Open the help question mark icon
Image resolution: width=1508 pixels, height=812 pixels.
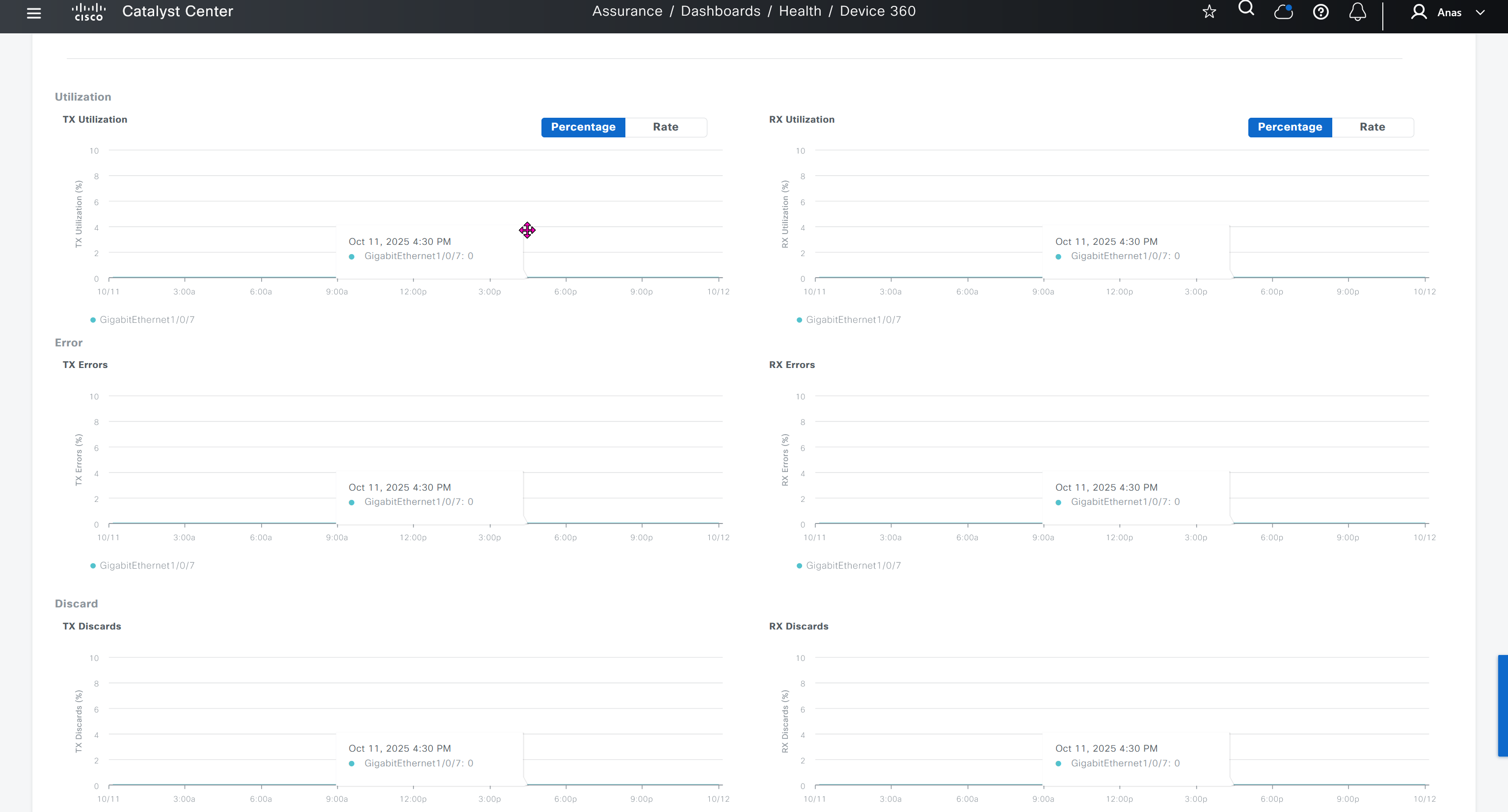point(1320,12)
